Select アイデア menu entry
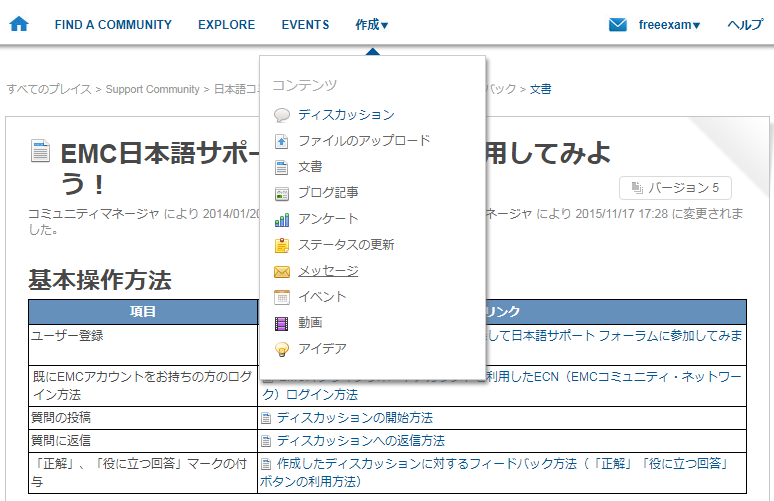Screen dimensions: 774x501 (322, 349)
